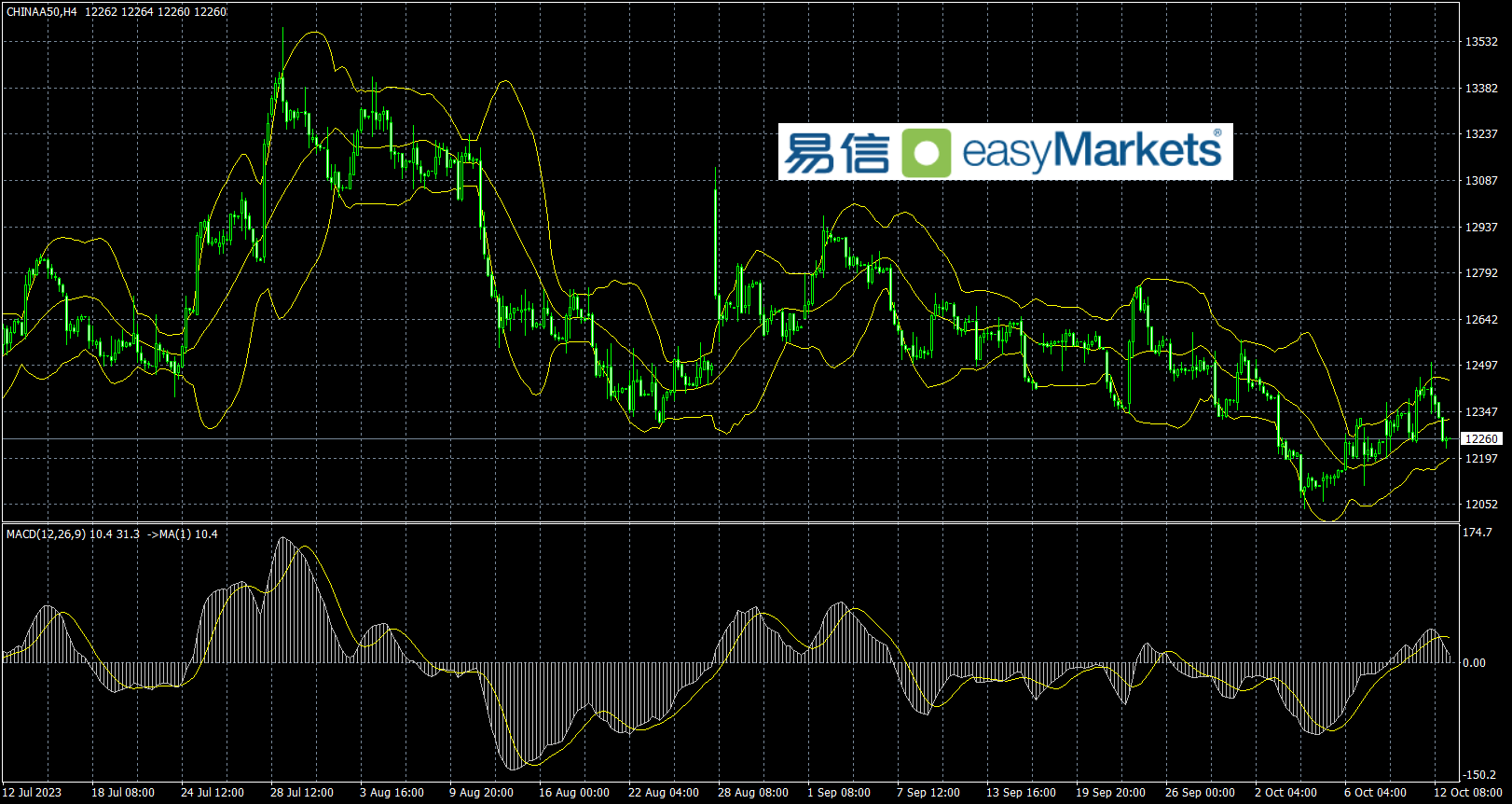The height and width of the screenshot is (804, 1512).
Task: Click the 1 Sep 08:00 time label
Action: [839, 793]
